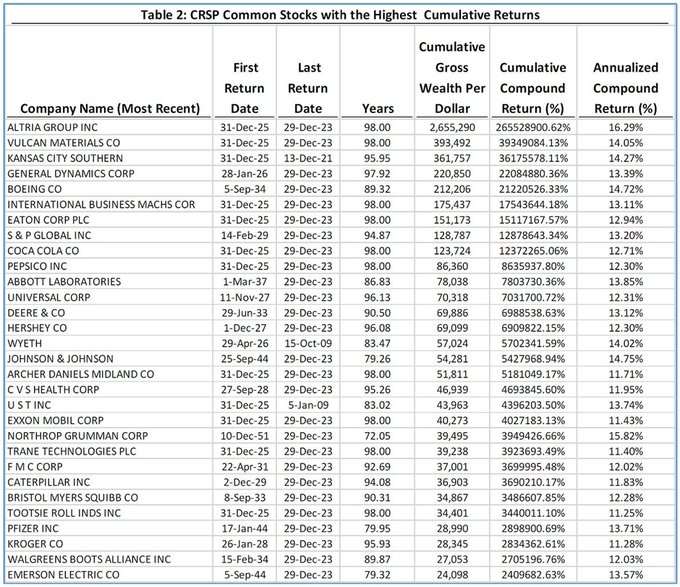
Task: Click Northrop Grumman's annualized return 15.82%
Action: (x=626, y=436)
